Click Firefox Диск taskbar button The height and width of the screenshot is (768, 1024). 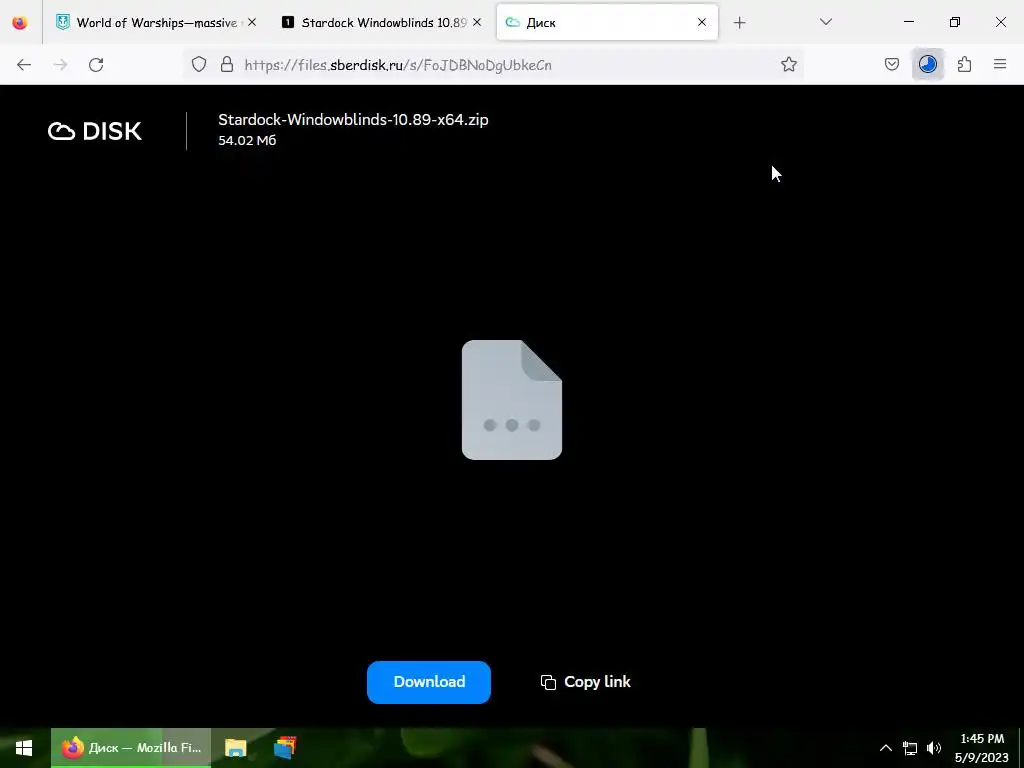[131, 748]
